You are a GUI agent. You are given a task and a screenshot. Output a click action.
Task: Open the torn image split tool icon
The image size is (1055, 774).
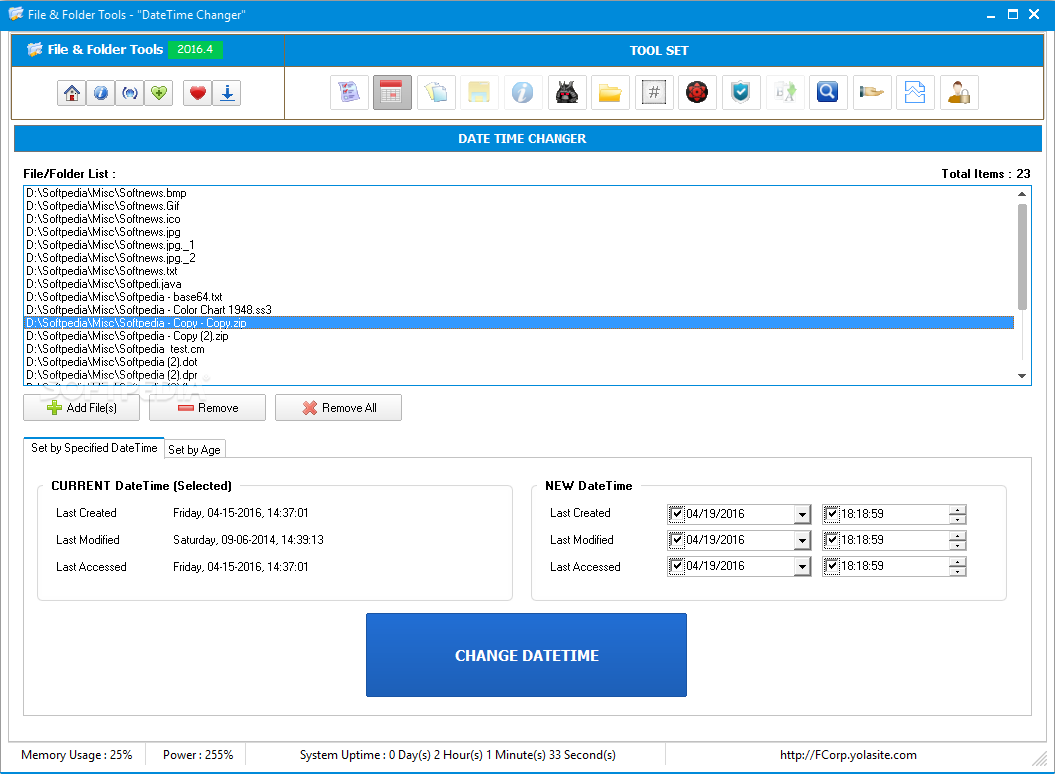(915, 92)
